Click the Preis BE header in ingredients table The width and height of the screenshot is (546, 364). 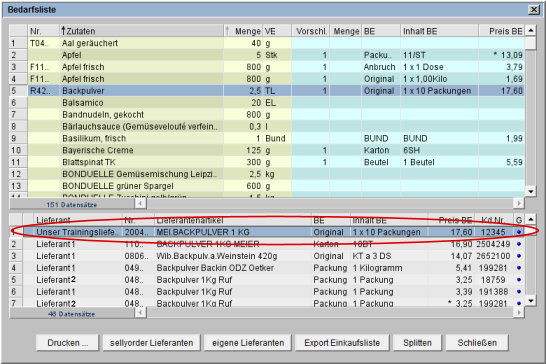click(502, 31)
